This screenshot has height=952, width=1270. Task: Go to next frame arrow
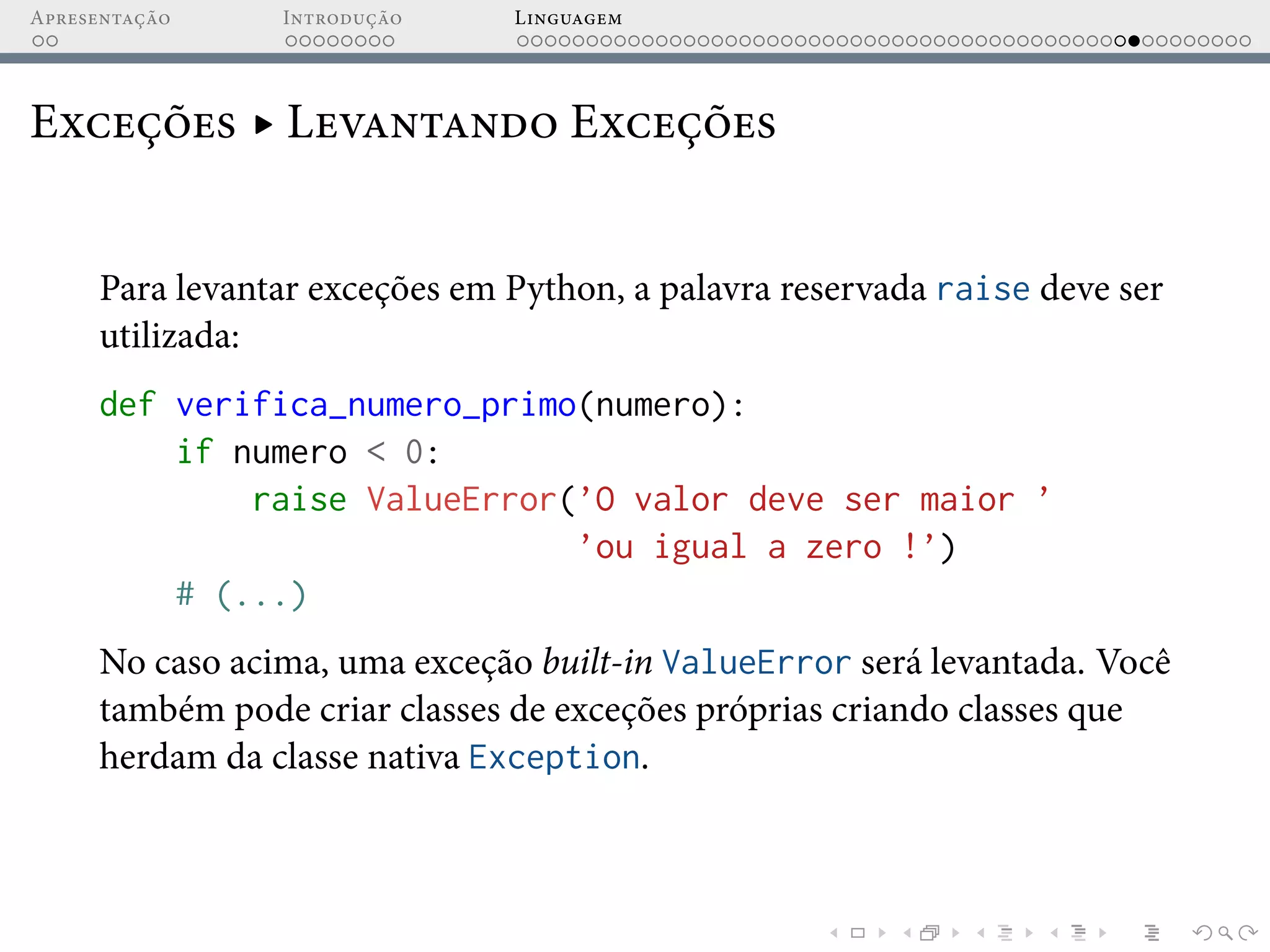(956, 933)
